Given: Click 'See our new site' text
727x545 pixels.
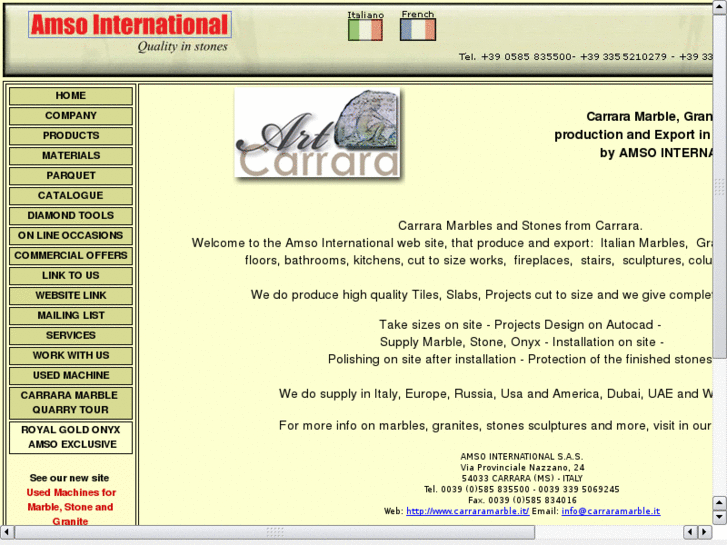Looking at the screenshot, I should pyautogui.click(x=70, y=478).
